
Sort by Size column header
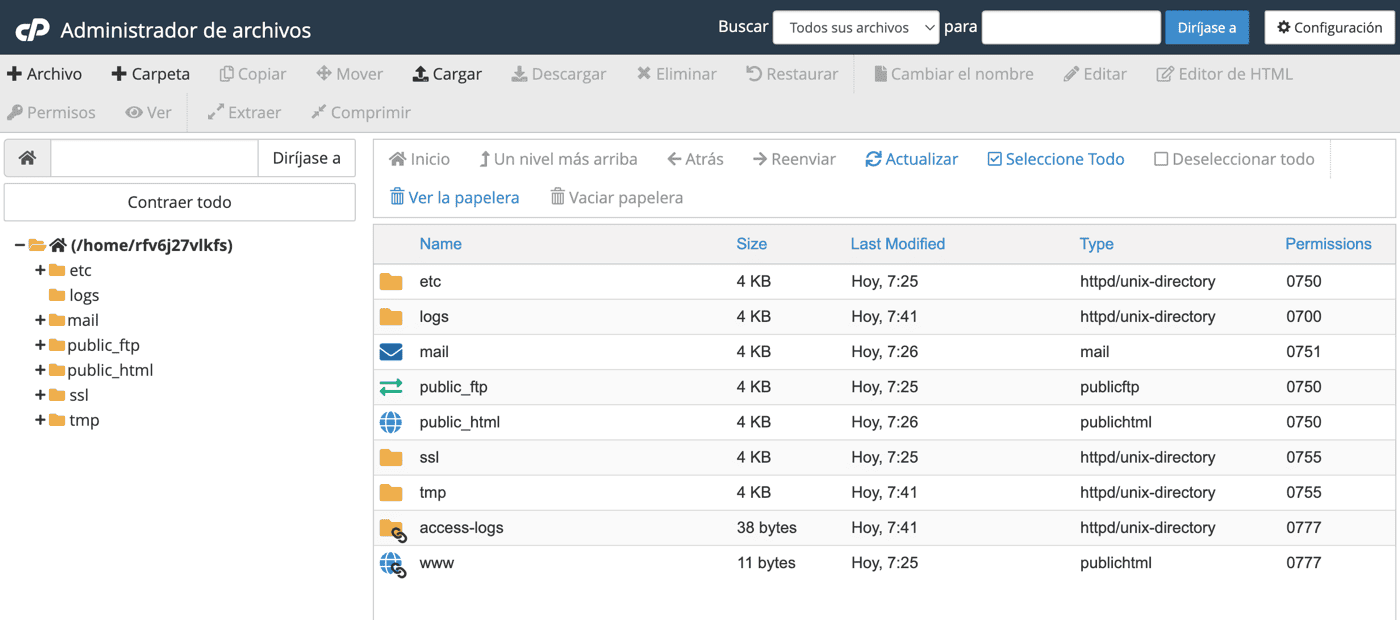point(752,244)
